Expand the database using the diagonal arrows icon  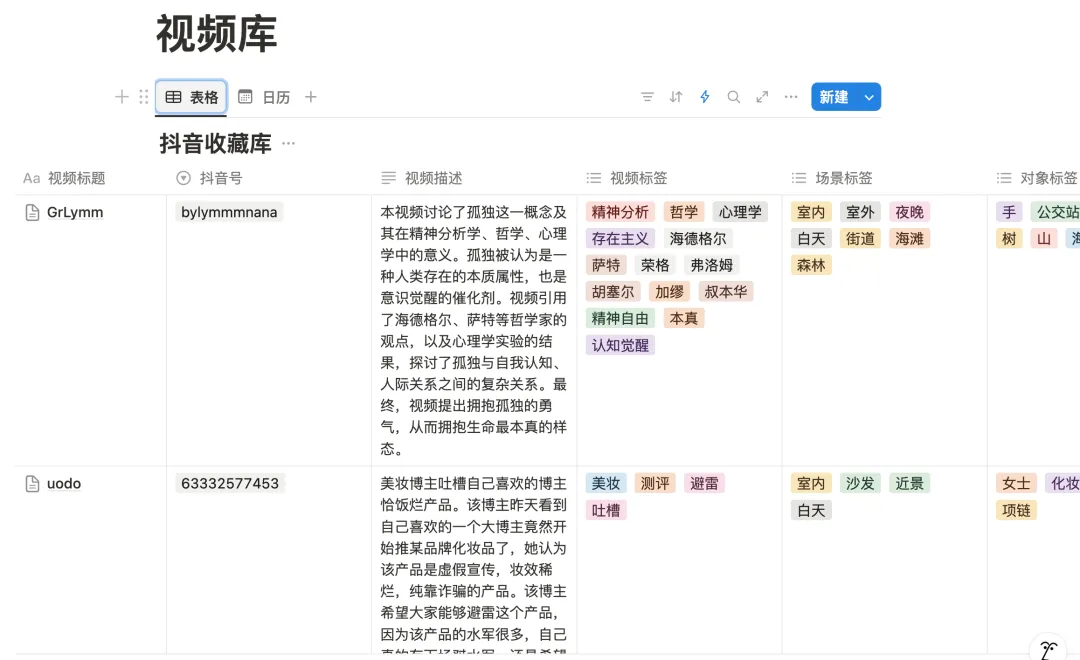761,97
